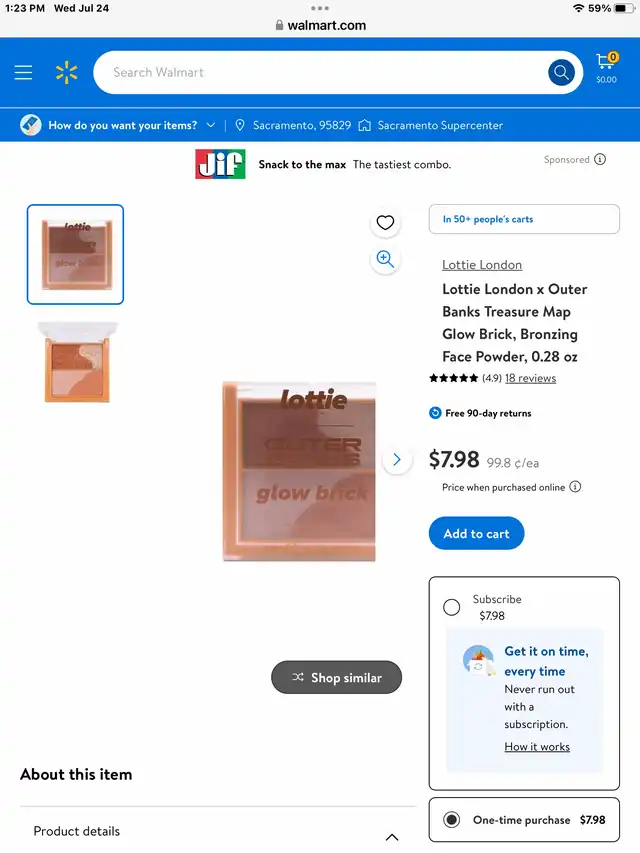Show next product image with arrow
This screenshot has width=640, height=853.
tap(397, 460)
